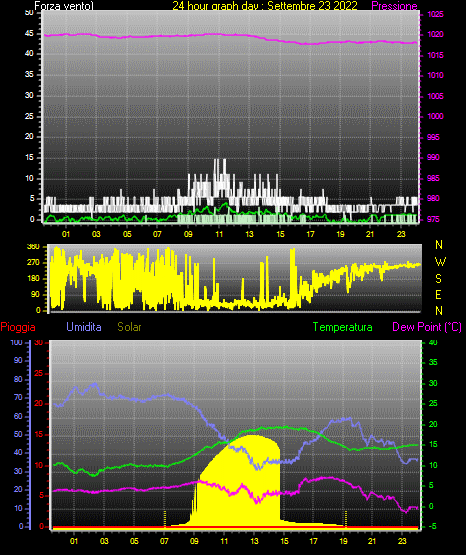The height and width of the screenshot is (555, 466).
Task: Click the "1025" pressure axis value
Action: [x=435, y=15]
